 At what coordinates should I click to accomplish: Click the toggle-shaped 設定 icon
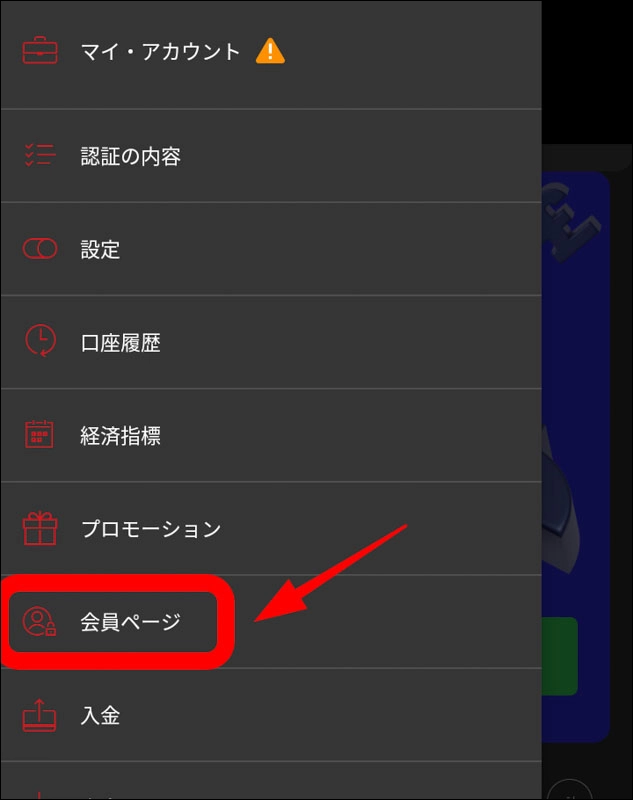tap(40, 248)
